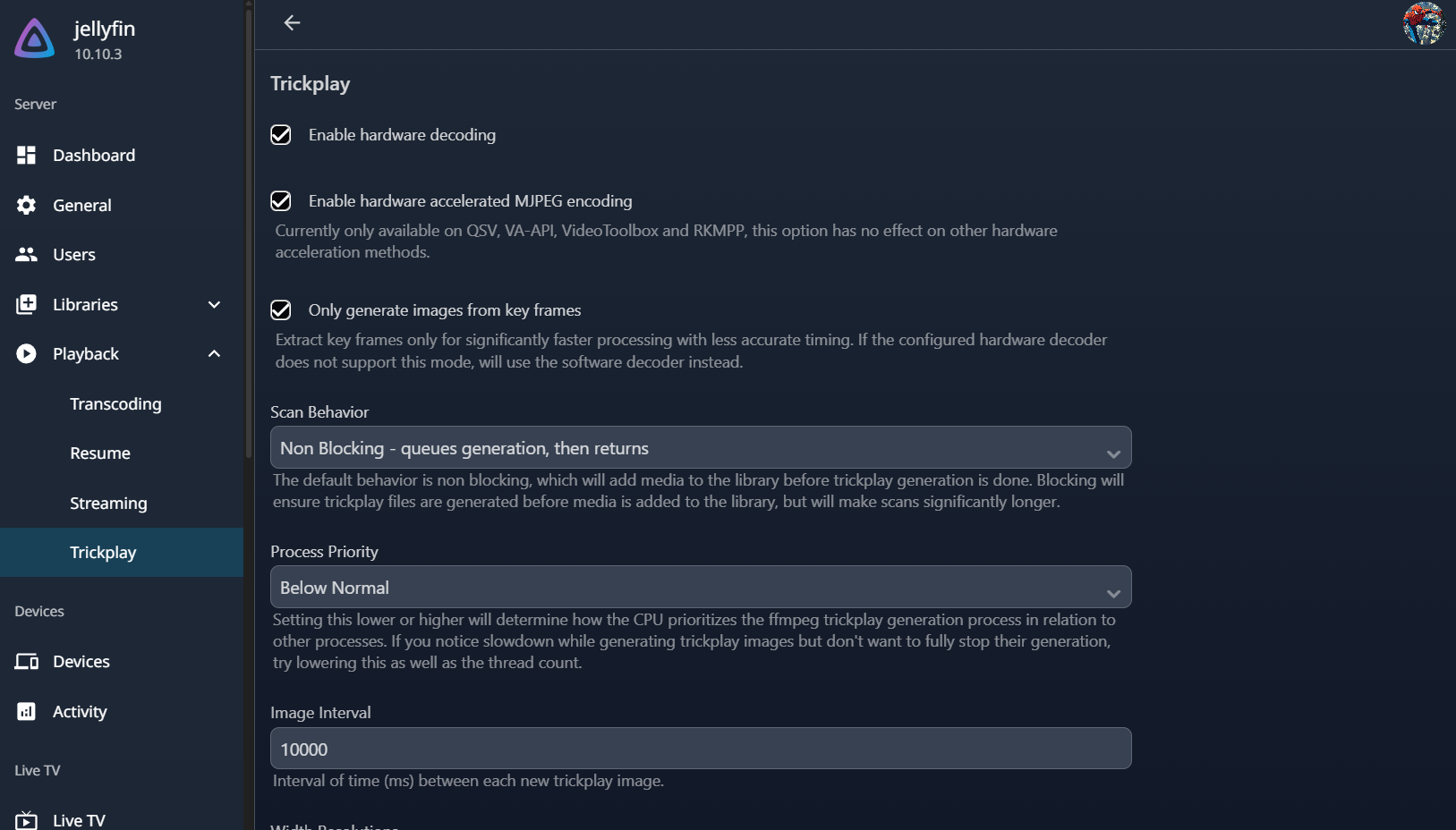1456x830 pixels.
Task: Toggle hardware accelerated MJPEG encoding checkbox
Action: point(281,201)
